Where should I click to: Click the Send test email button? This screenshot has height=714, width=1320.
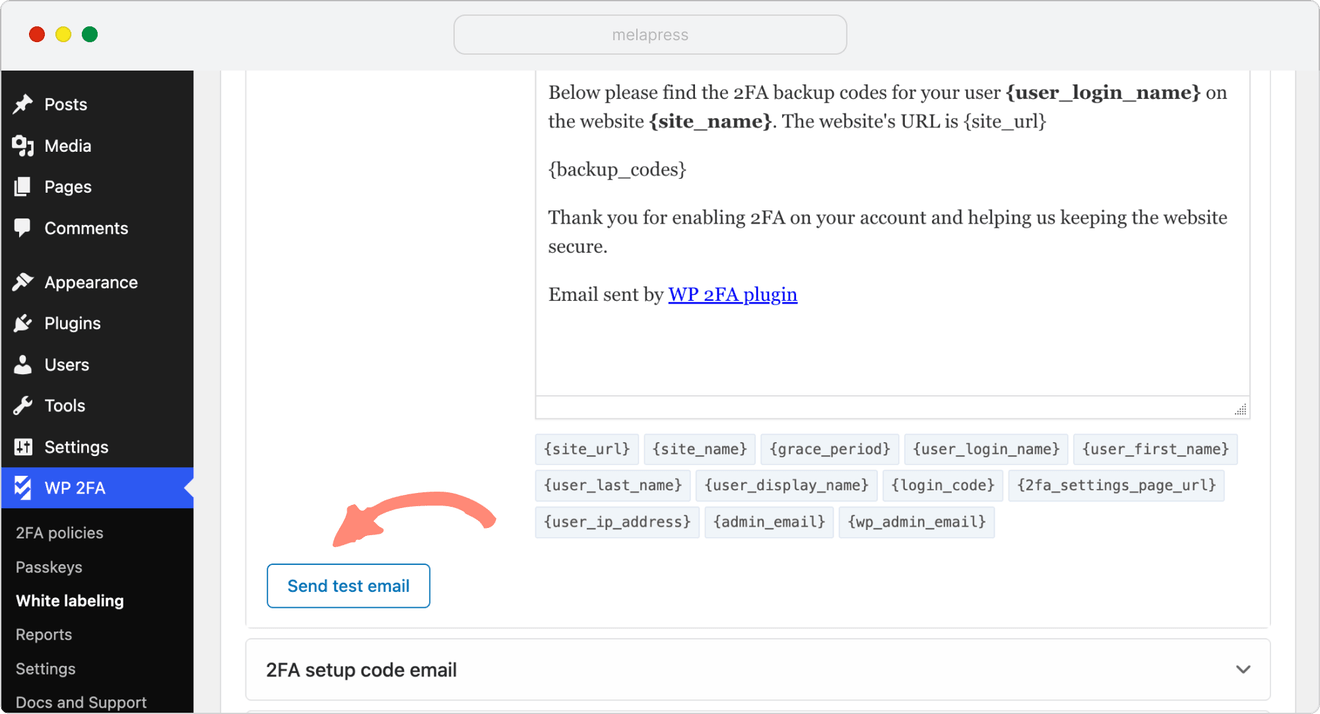[x=348, y=586]
